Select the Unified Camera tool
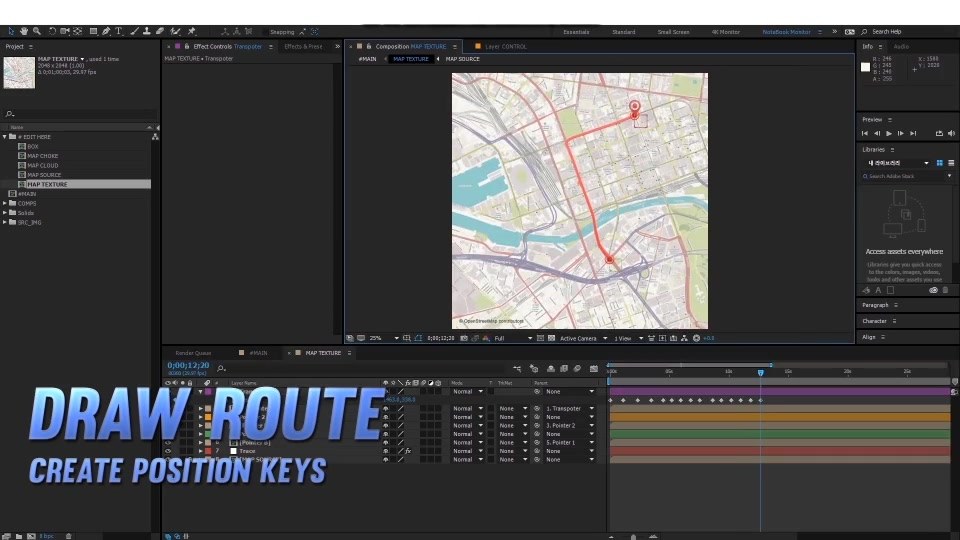This screenshot has height=540, width=960. [65, 31]
